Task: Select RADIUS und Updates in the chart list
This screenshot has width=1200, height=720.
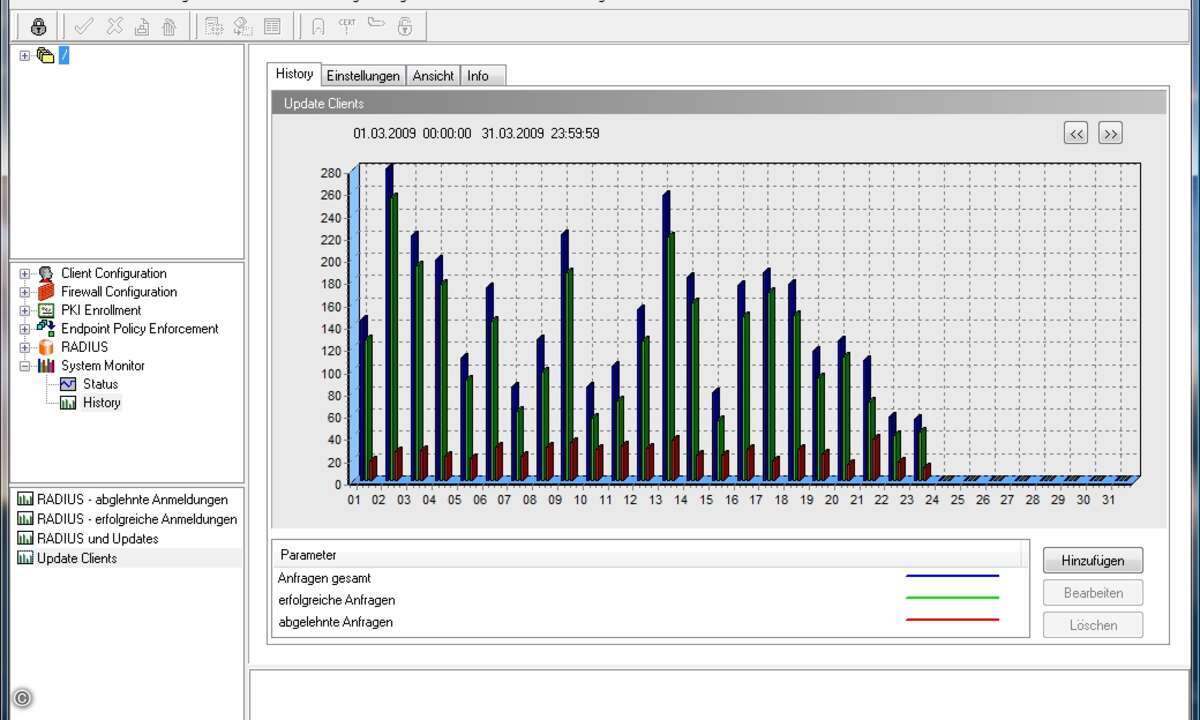Action: point(97,539)
